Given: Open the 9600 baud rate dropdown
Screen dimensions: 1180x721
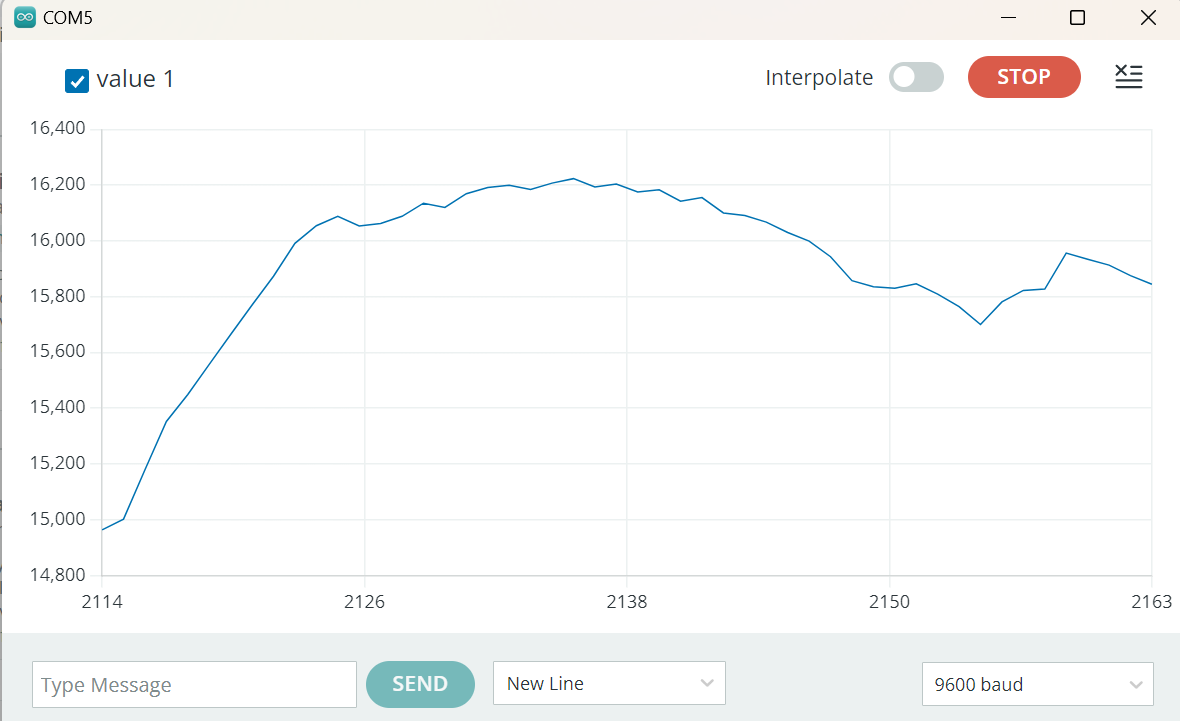Looking at the screenshot, I should pos(1037,684).
